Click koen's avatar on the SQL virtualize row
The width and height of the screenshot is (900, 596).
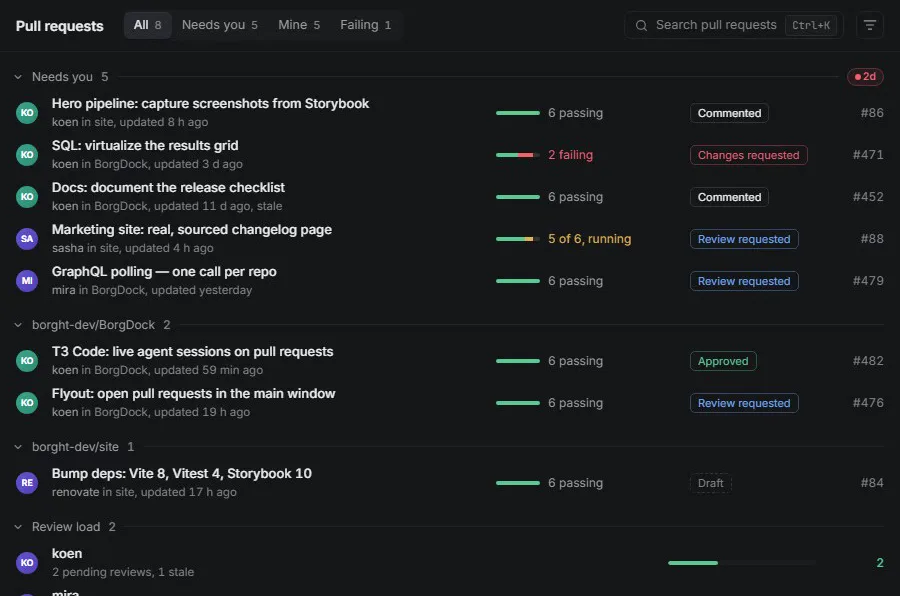tap(27, 154)
